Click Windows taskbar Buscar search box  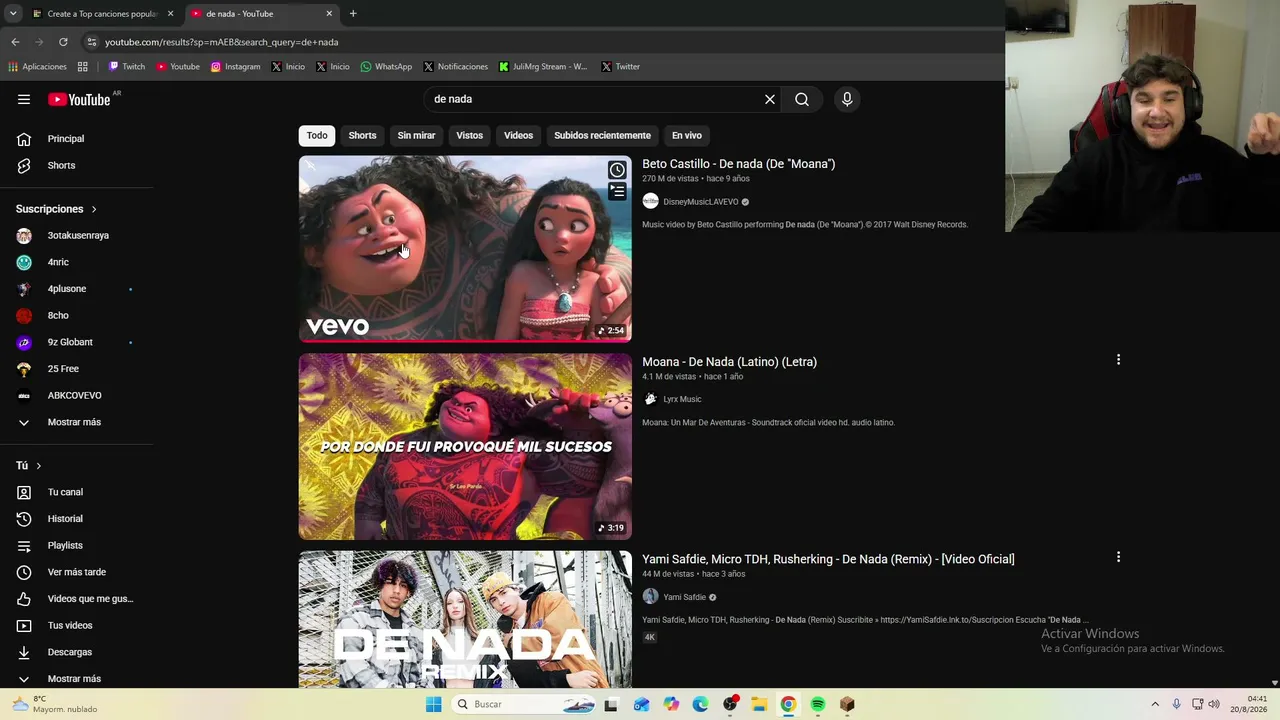(x=524, y=704)
